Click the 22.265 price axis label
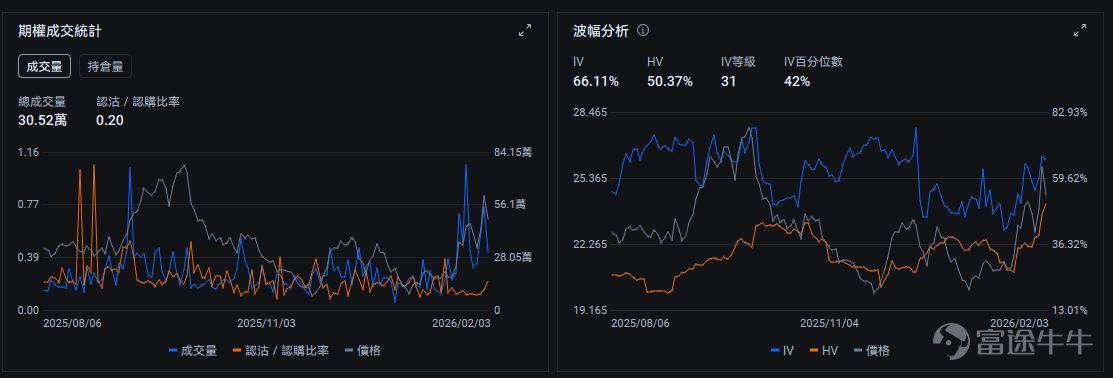1113x378 pixels. pyautogui.click(x=591, y=244)
